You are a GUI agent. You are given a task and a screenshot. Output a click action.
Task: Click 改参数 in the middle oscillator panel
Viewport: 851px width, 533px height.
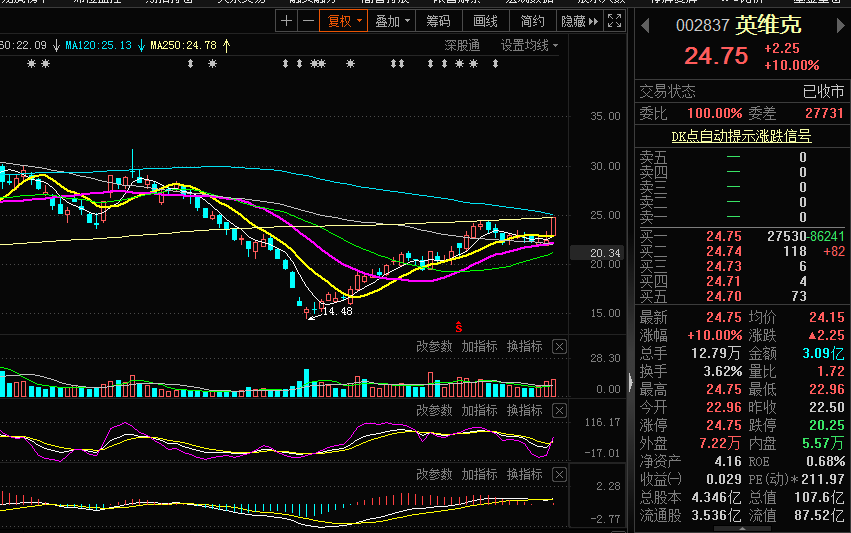434,410
